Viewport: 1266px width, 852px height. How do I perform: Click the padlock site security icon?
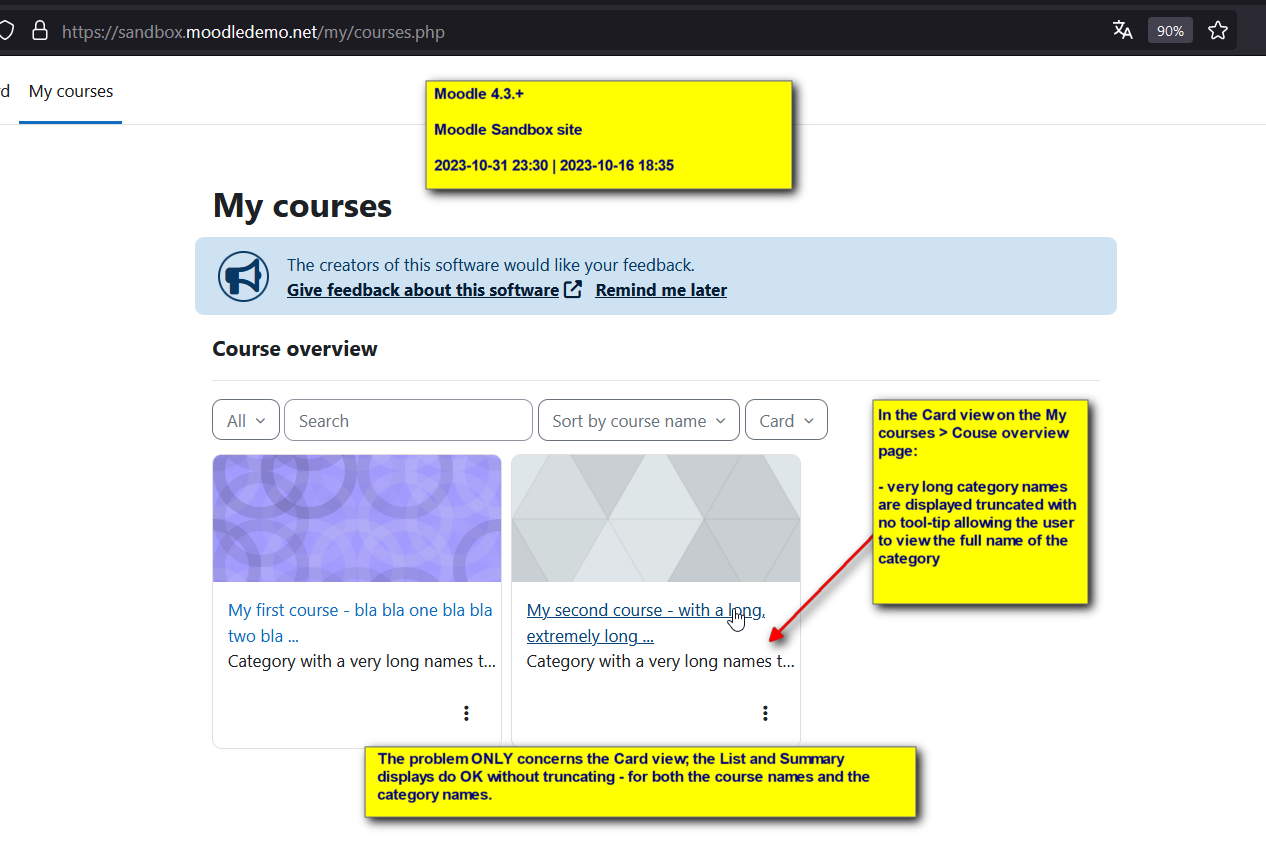click(40, 30)
